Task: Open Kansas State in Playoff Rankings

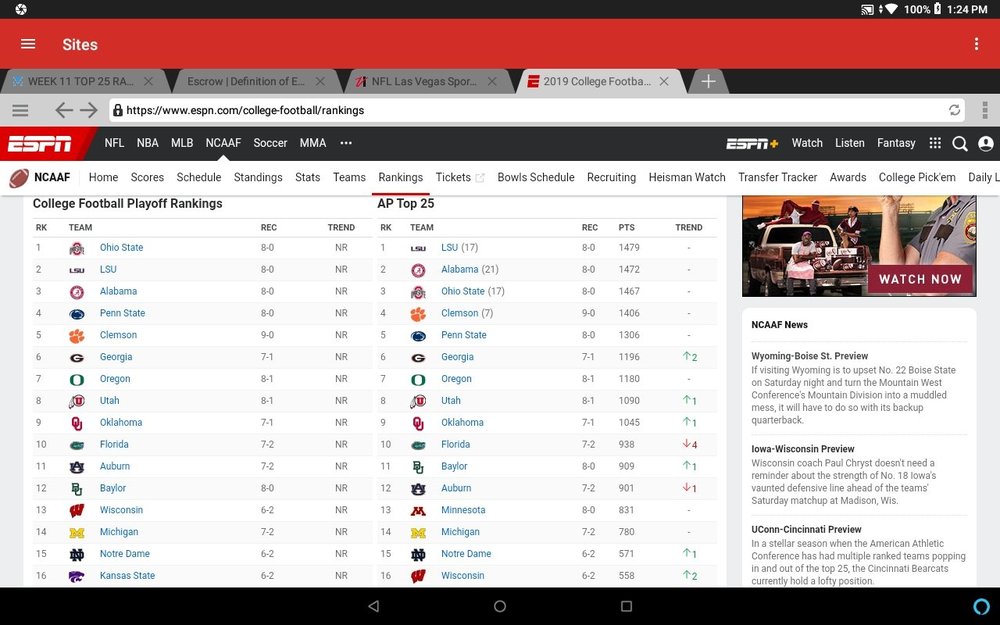Action: (x=127, y=575)
